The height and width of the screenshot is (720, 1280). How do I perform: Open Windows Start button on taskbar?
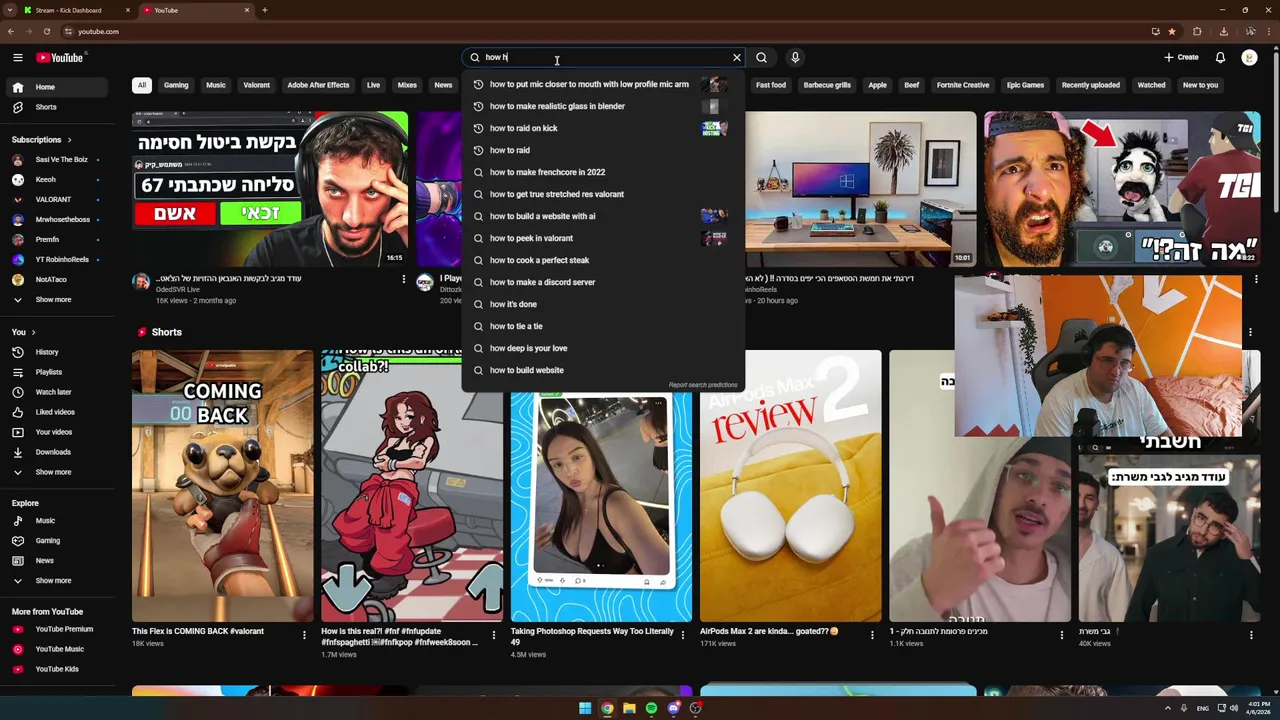coord(585,708)
